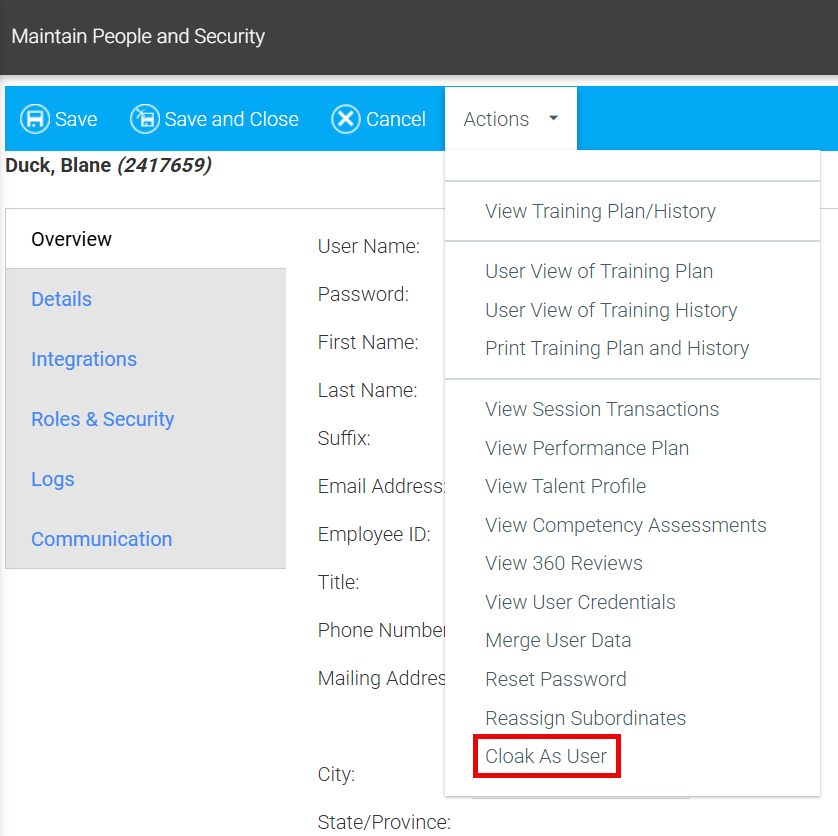Switch to the Details tab

tap(61, 299)
